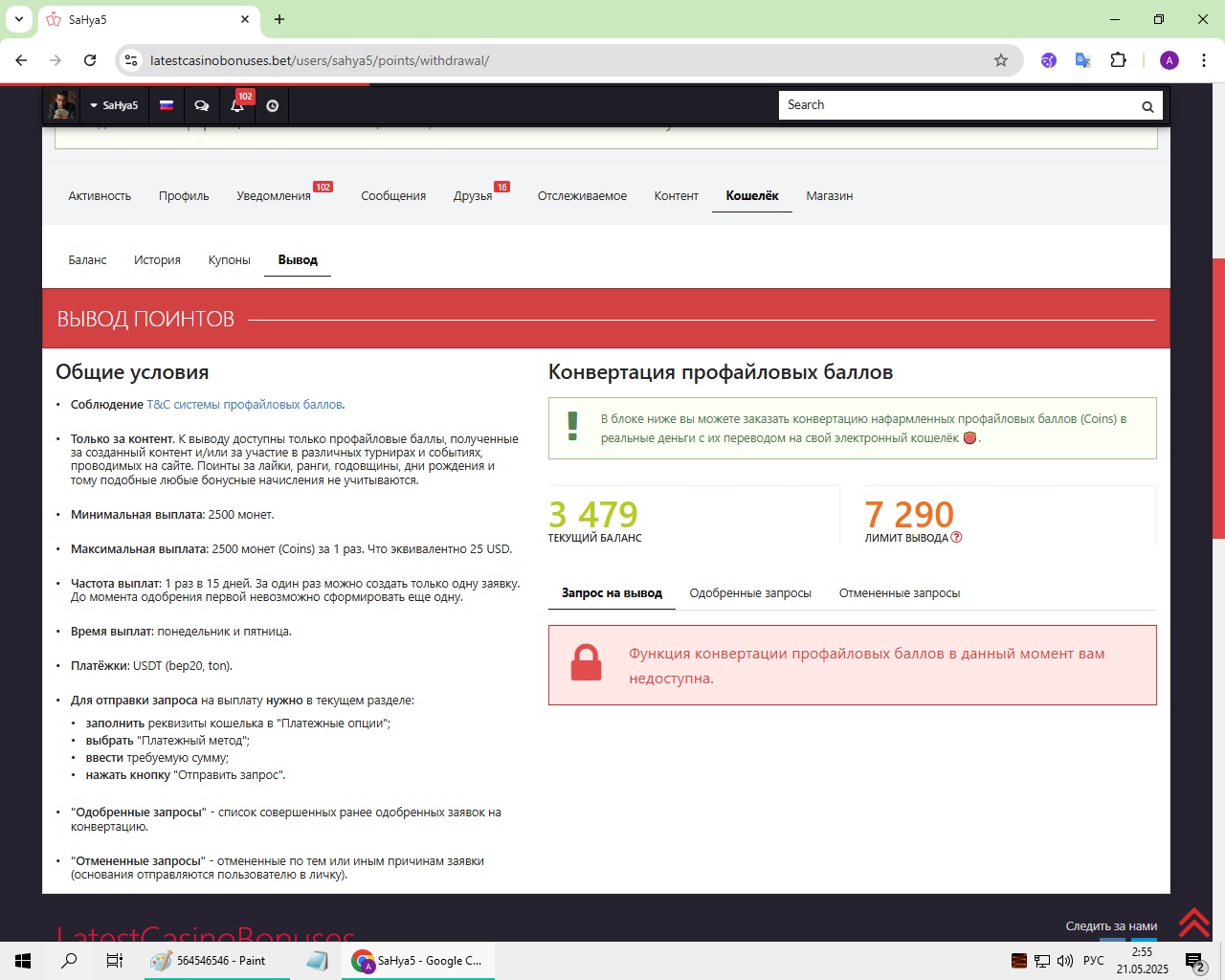Image resolution: width=1225 pixels, height=980 pixels.
Task: Switch to the История tab
Action: [x=157, y=260]
